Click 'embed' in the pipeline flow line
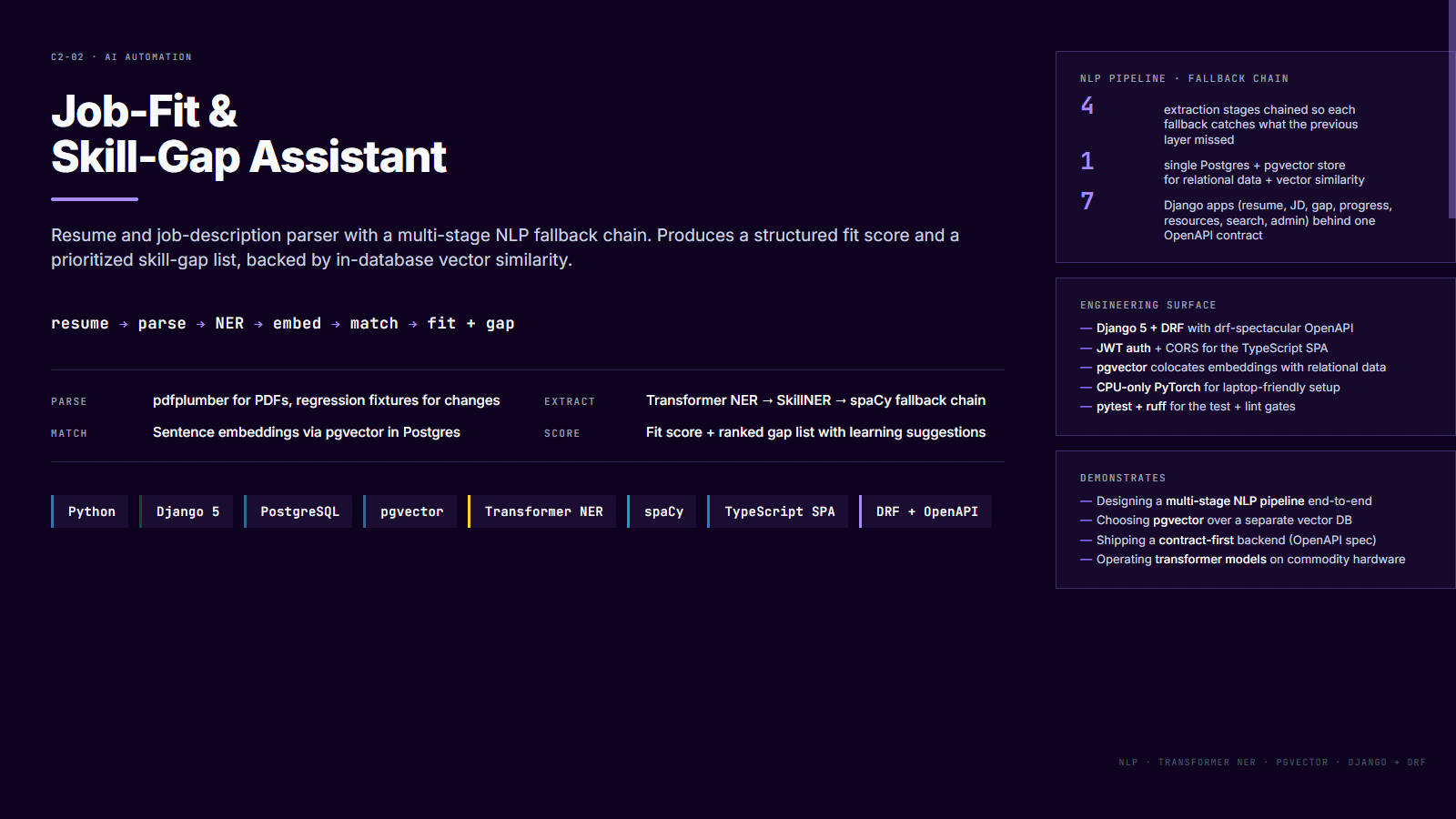1456x819 pixels. [297, 323]
